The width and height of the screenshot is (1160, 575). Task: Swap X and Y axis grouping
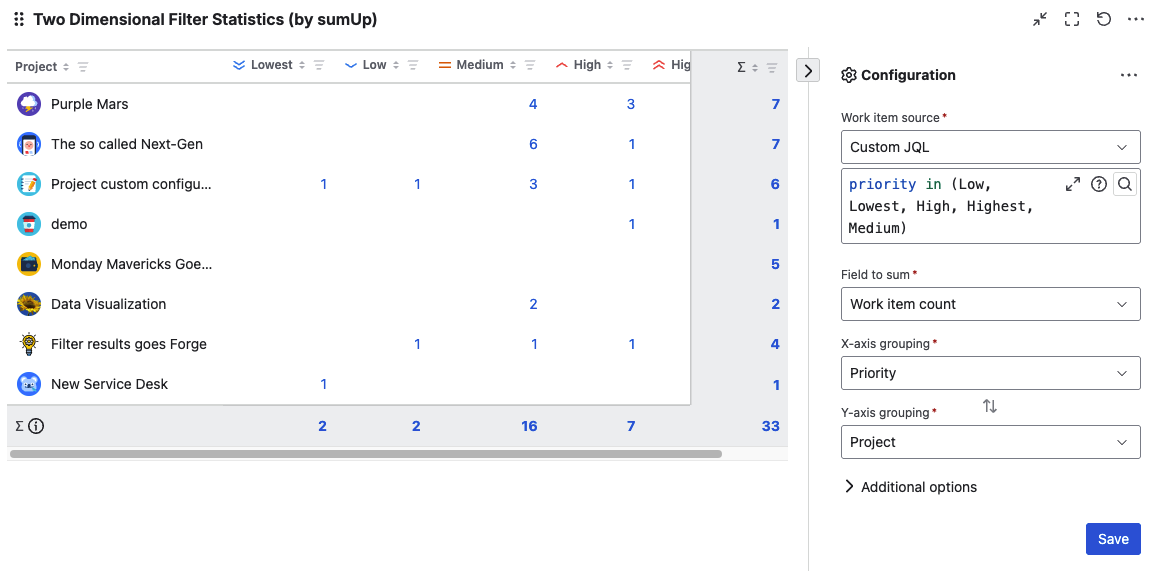coord(989,406)
